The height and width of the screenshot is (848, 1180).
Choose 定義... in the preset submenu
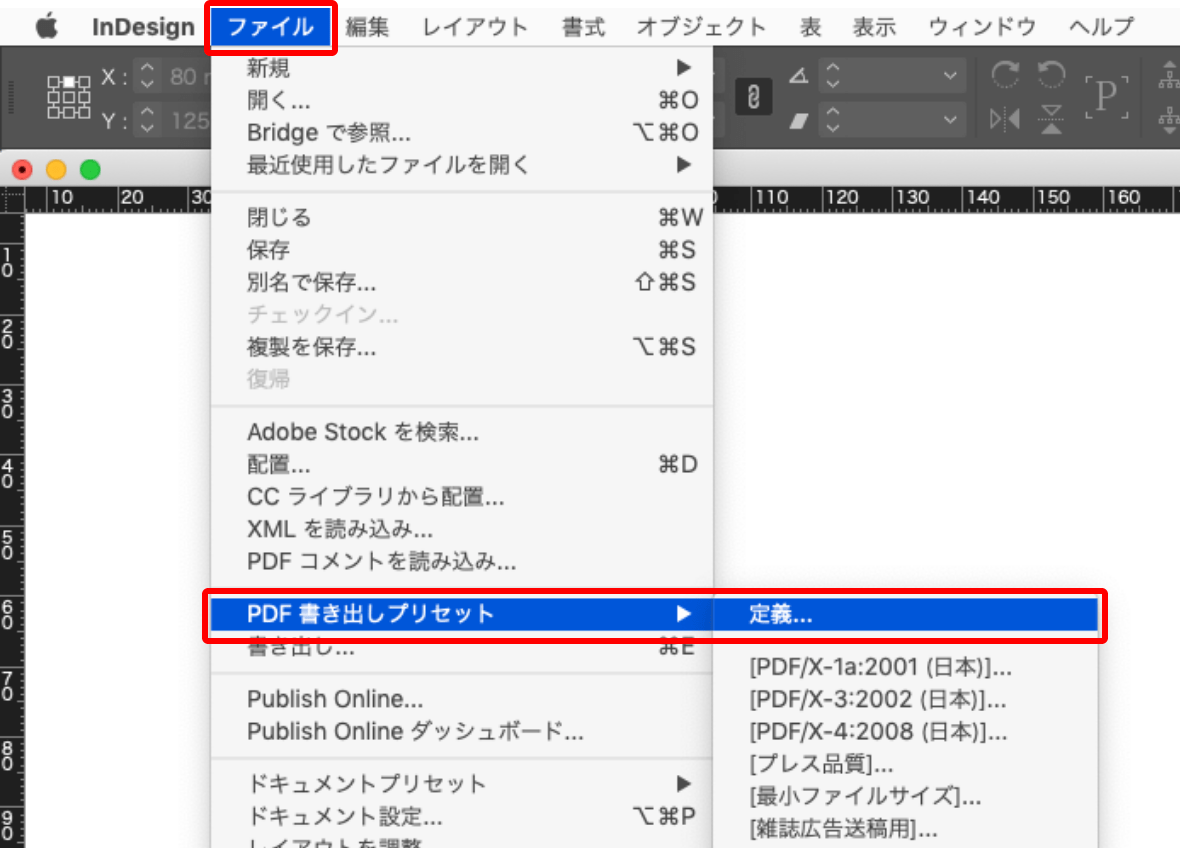[905, 615]
